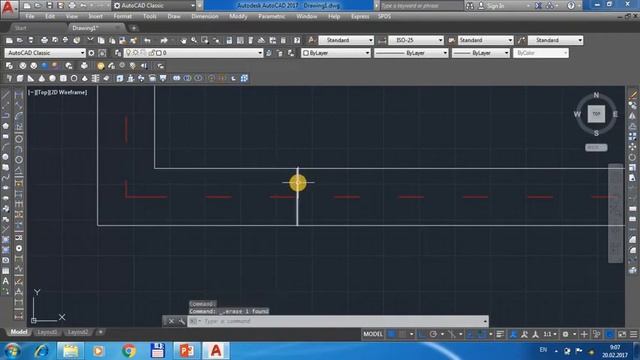Screen dimensions: 640x360
Task: Click the vertical scrollbar thumb in drawing area
Action: (616, 213)
